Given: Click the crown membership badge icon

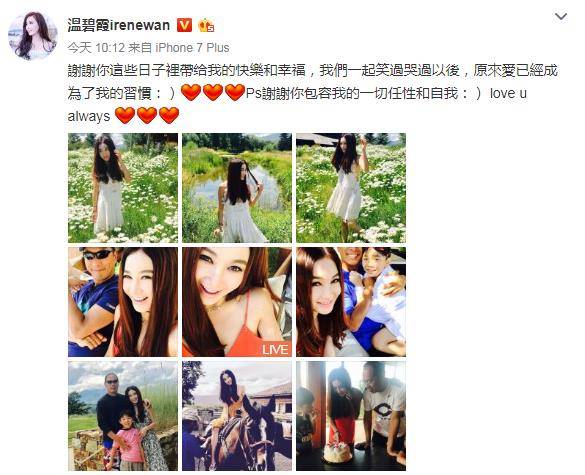Looking at the screenshot, I should coord(206,25).
